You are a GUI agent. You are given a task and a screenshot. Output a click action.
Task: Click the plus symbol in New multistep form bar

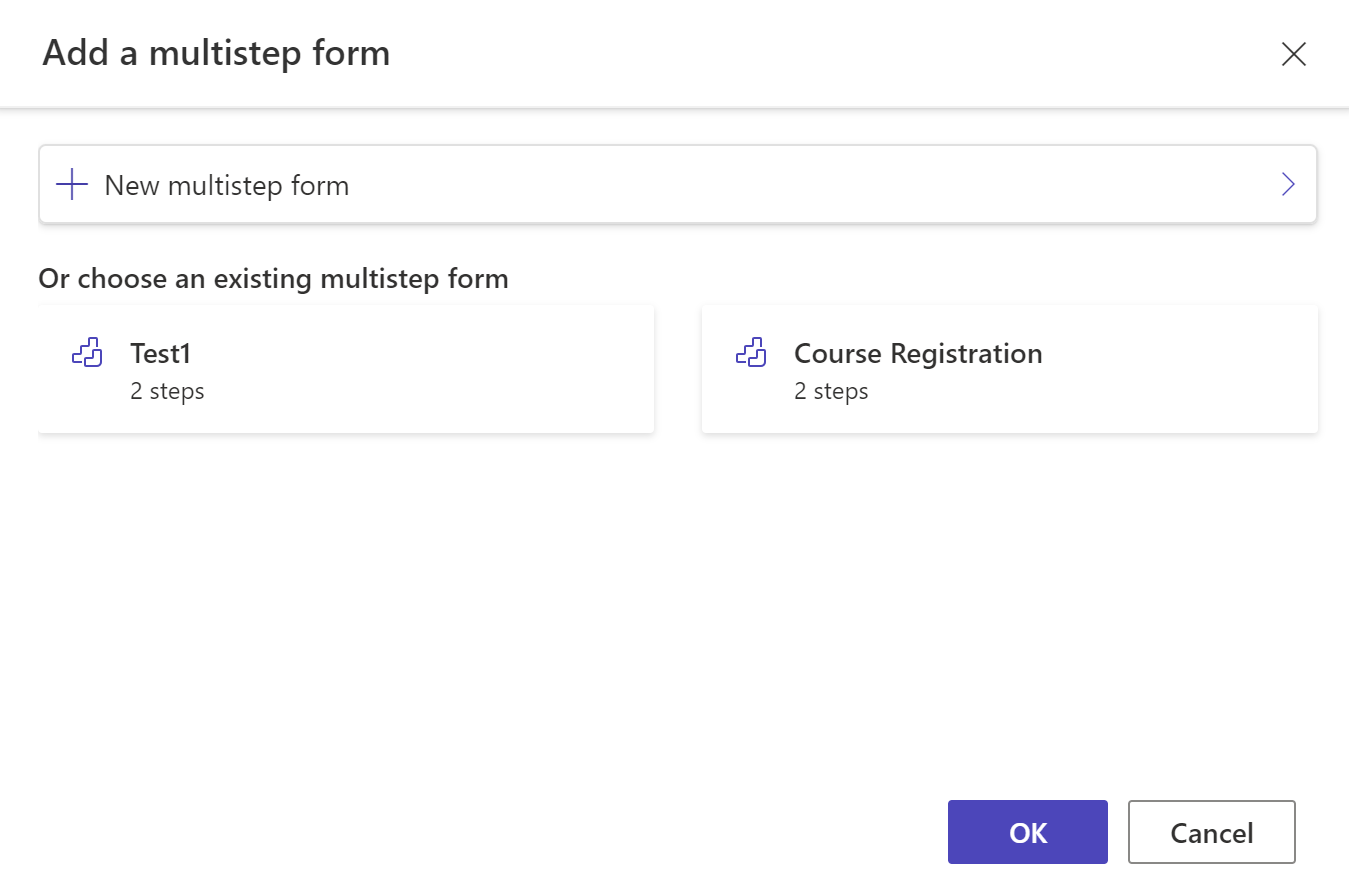coord(71,184)
